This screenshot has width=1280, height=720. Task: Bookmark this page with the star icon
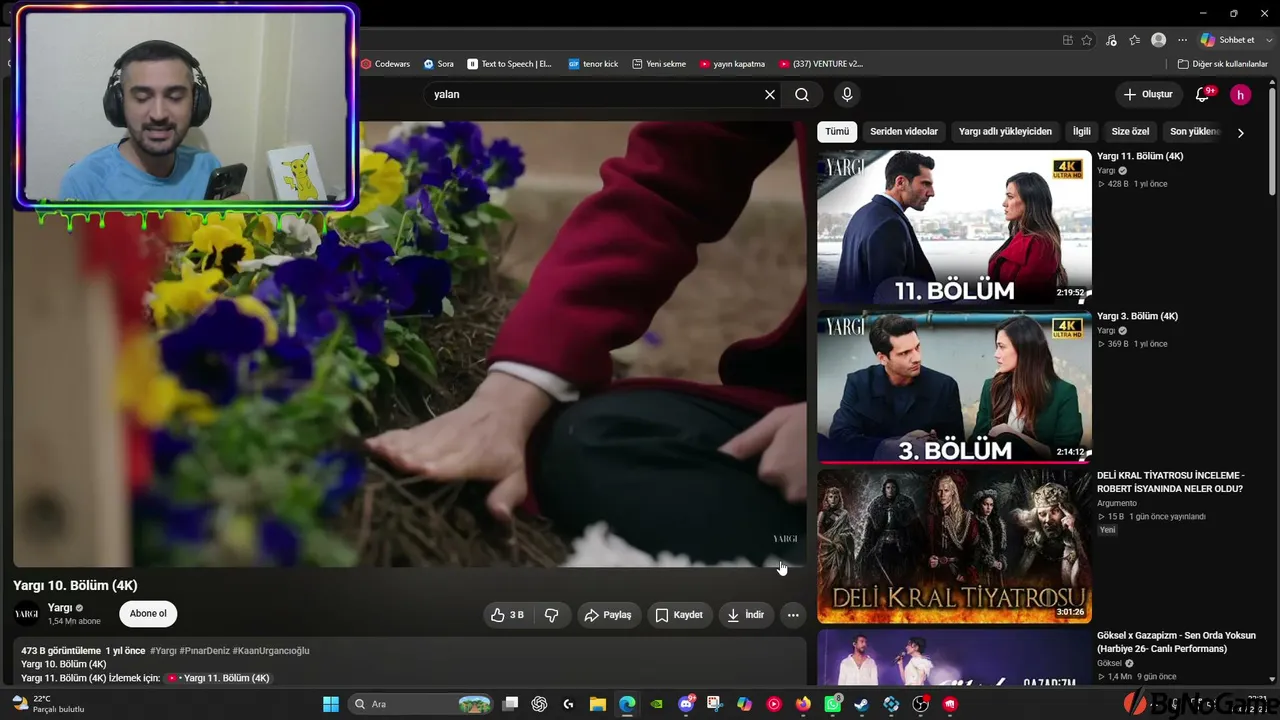(x=1087, y=40)
